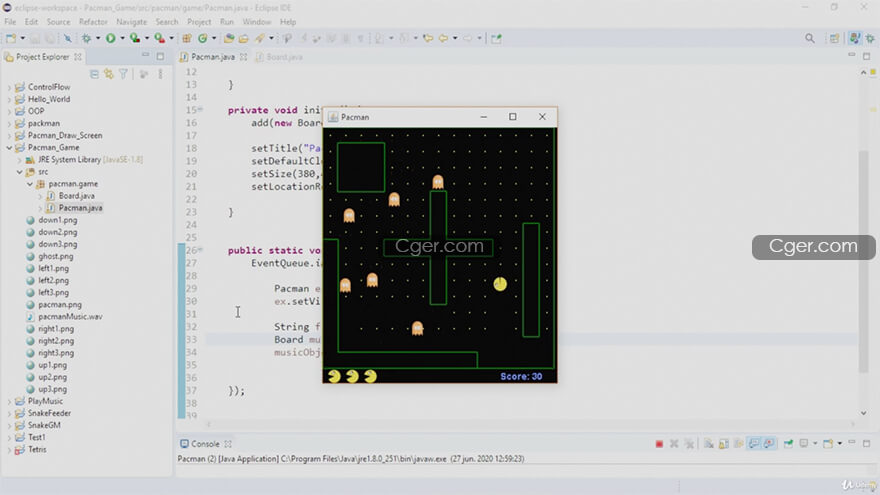880x495 pixels.
Task: Select pacmanMusic.wav in the project tree
Action: 65,317
